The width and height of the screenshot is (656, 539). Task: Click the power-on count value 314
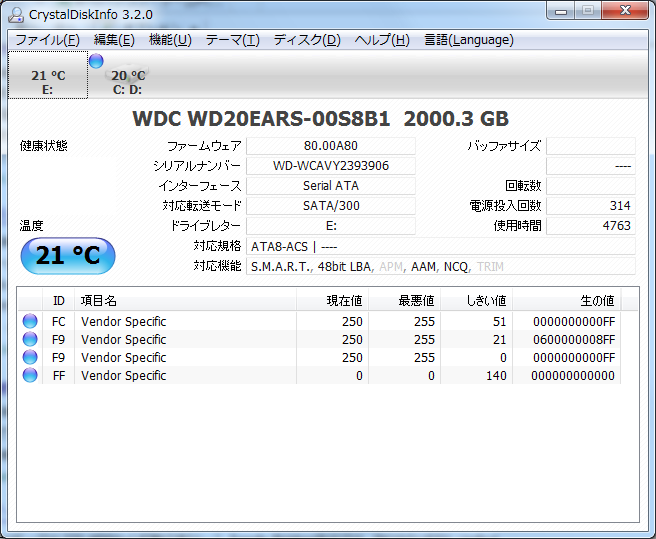coord(591,206)
